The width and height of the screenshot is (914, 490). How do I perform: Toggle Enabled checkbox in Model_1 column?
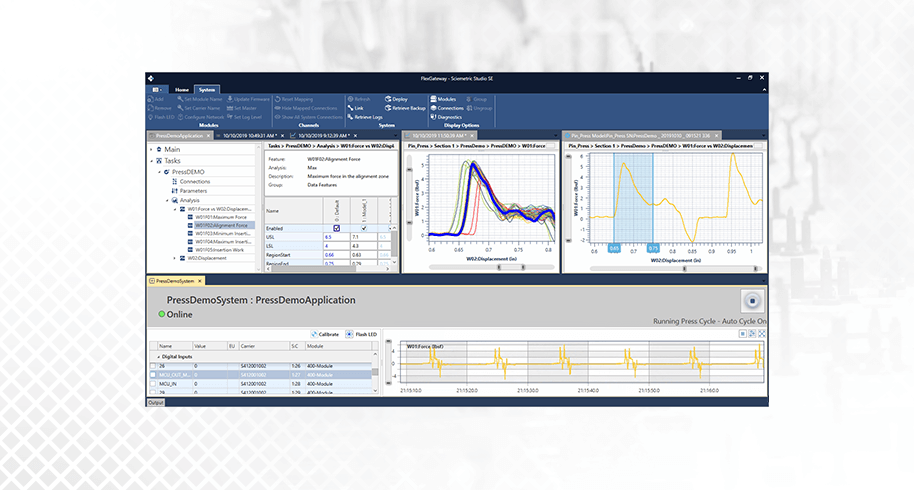click(362, 228)
